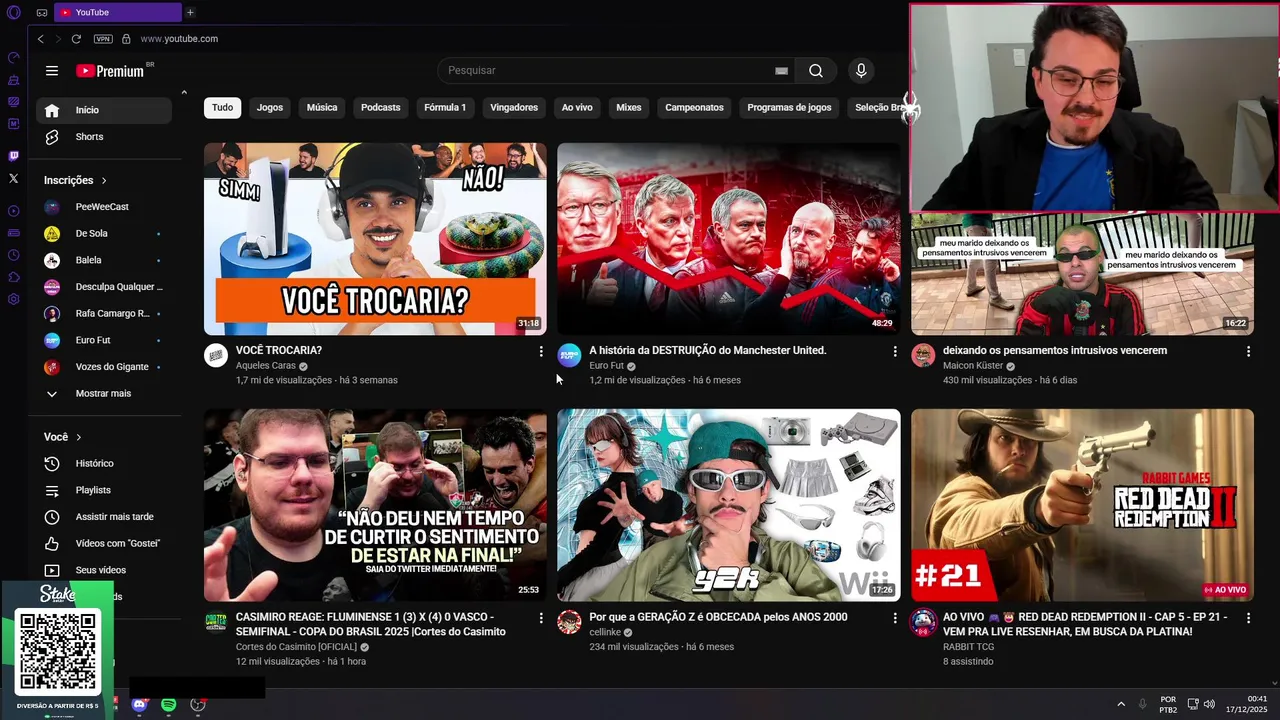Open Histórico in sidebar
1280x720 pixels.
(104, 464)
